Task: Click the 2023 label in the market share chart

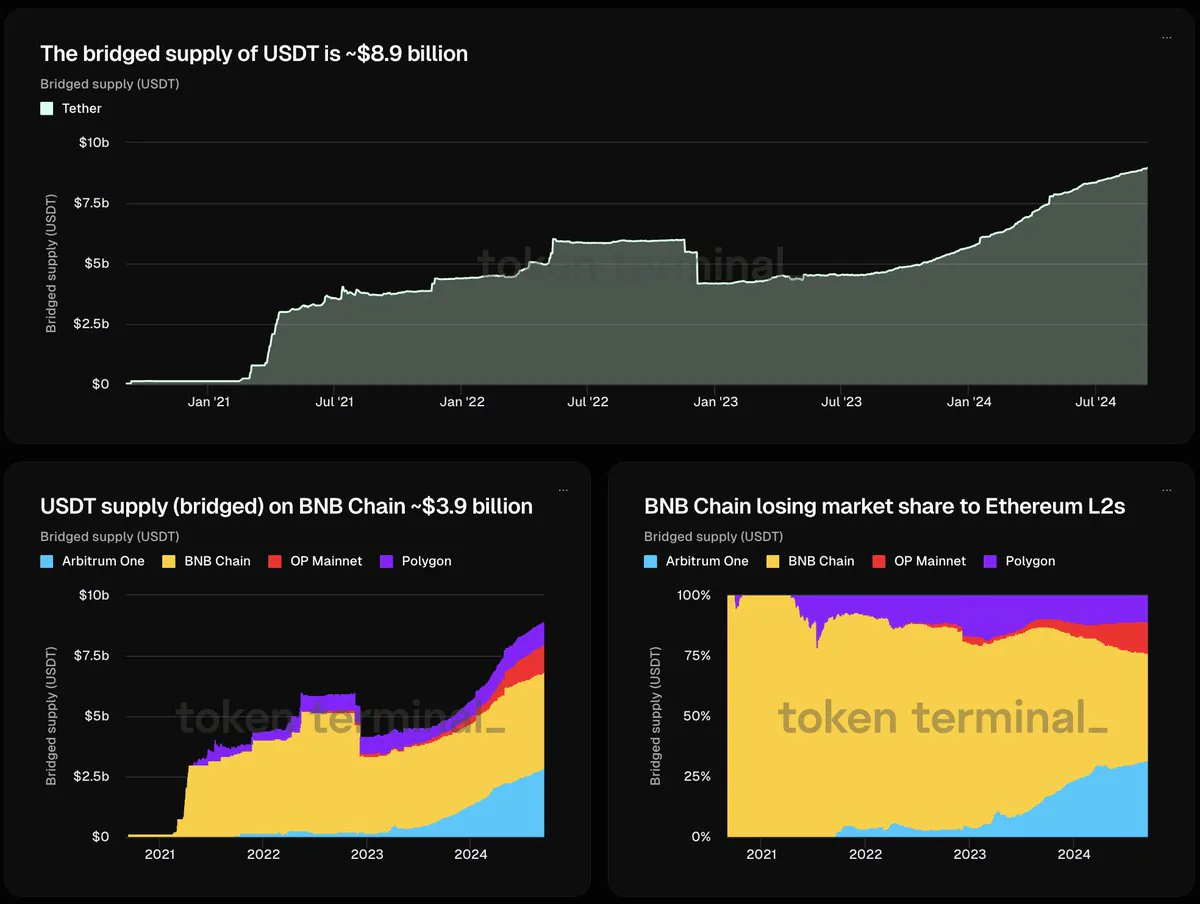Action: [x=970, y=854]
